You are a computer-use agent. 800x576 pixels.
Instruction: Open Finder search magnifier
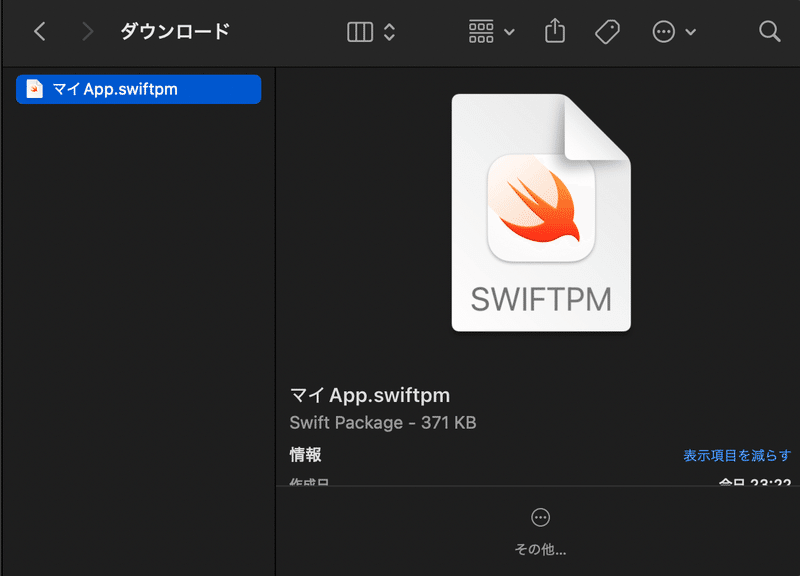(x=769, y=32)
